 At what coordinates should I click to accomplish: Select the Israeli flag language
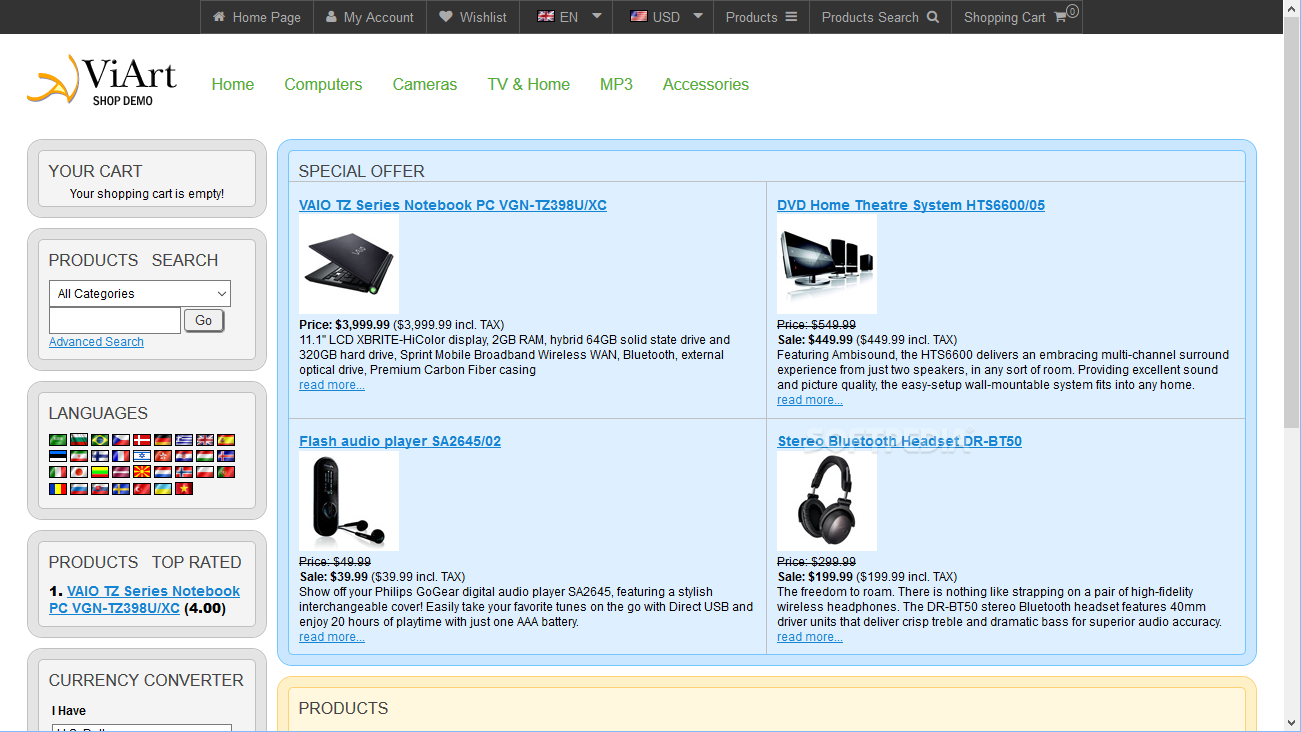click(142, 456)
